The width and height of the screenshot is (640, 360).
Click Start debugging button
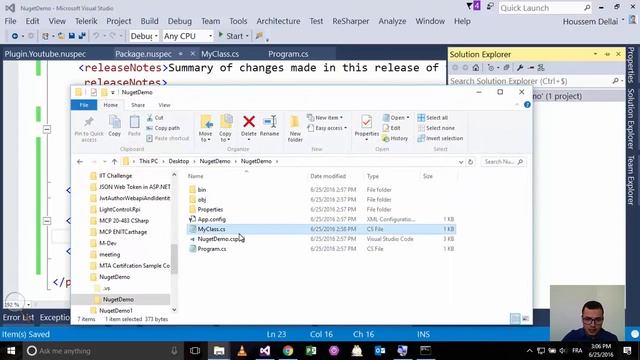231,36
